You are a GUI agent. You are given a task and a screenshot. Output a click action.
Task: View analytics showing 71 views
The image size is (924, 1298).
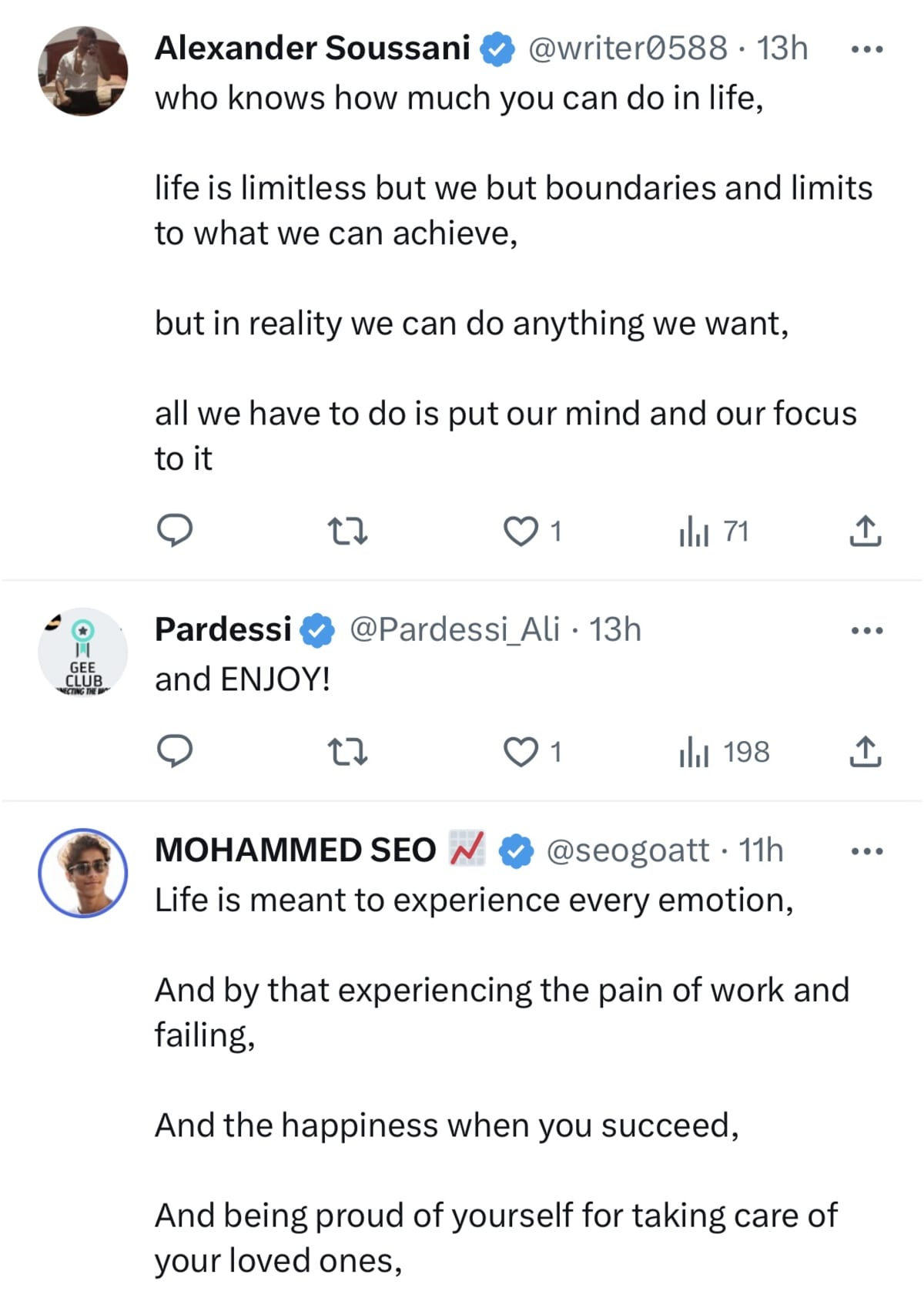click(713, 531)
